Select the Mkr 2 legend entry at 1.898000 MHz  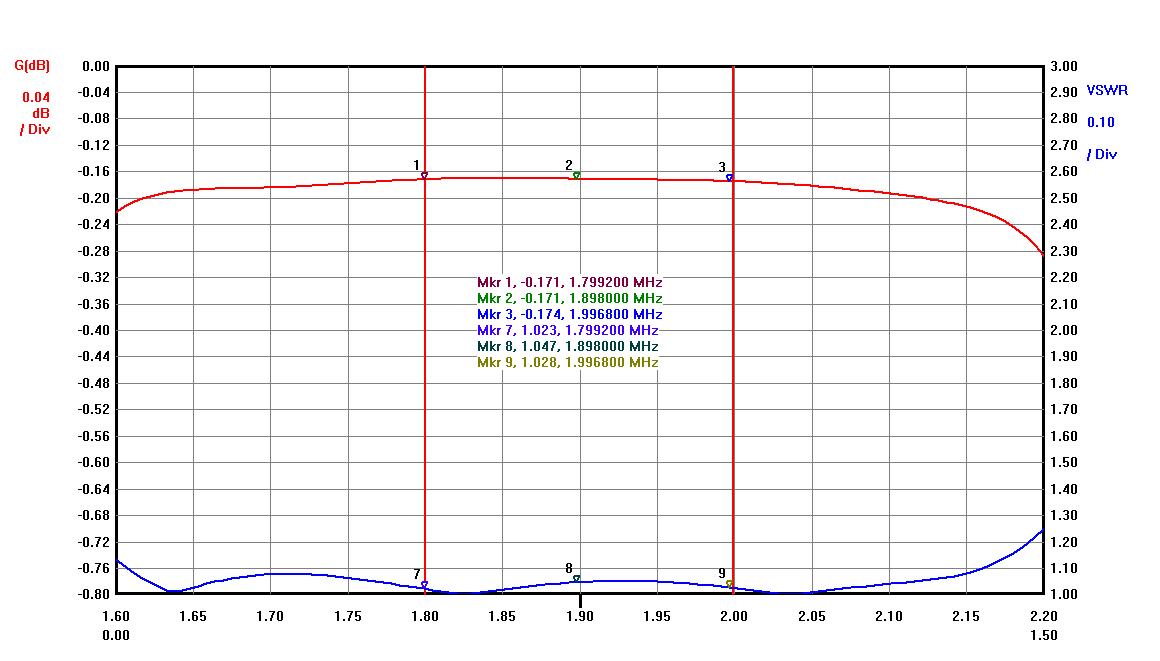569,299
